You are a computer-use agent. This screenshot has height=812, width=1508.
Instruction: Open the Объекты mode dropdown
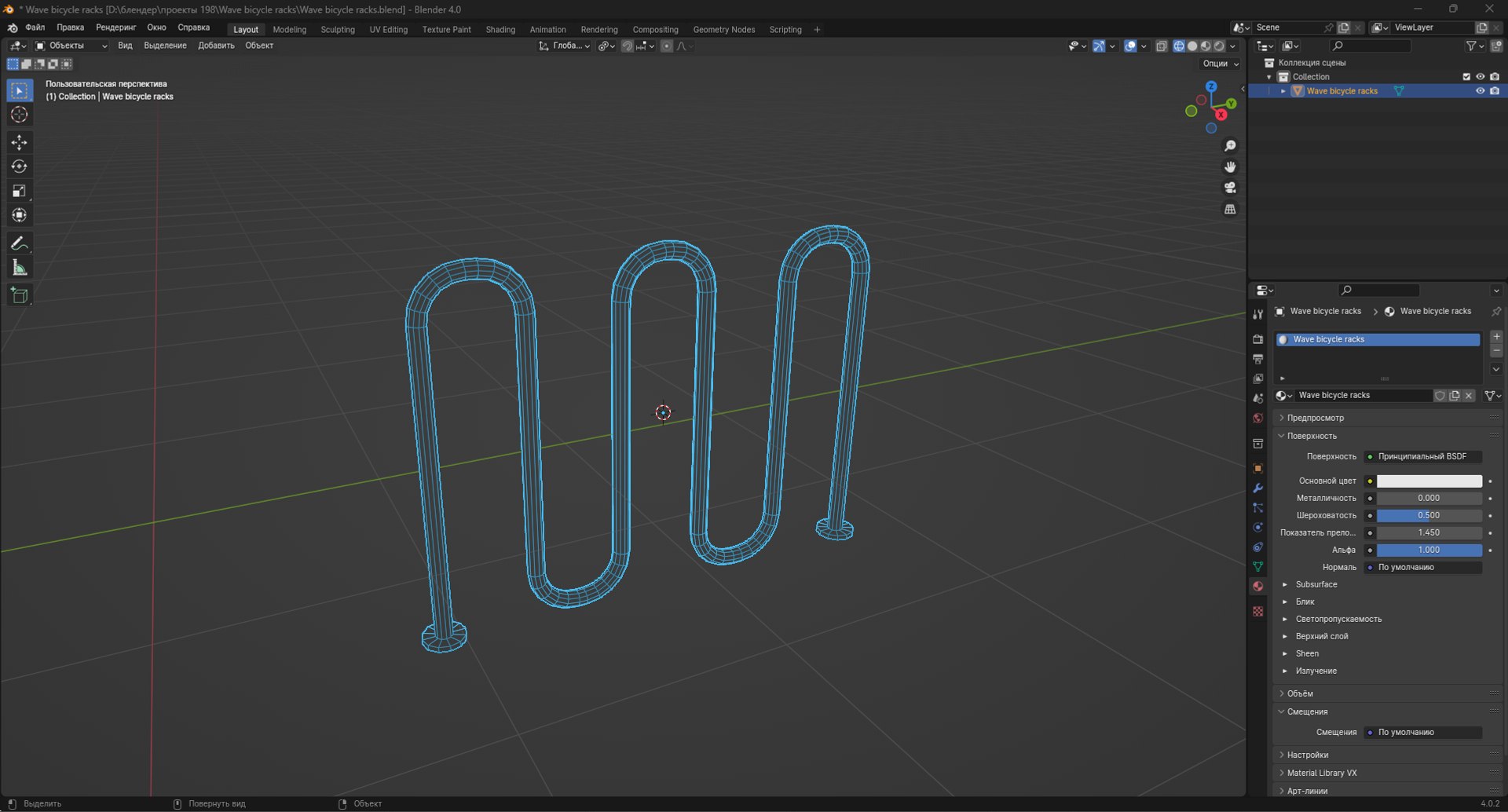[x=71, y=46]
